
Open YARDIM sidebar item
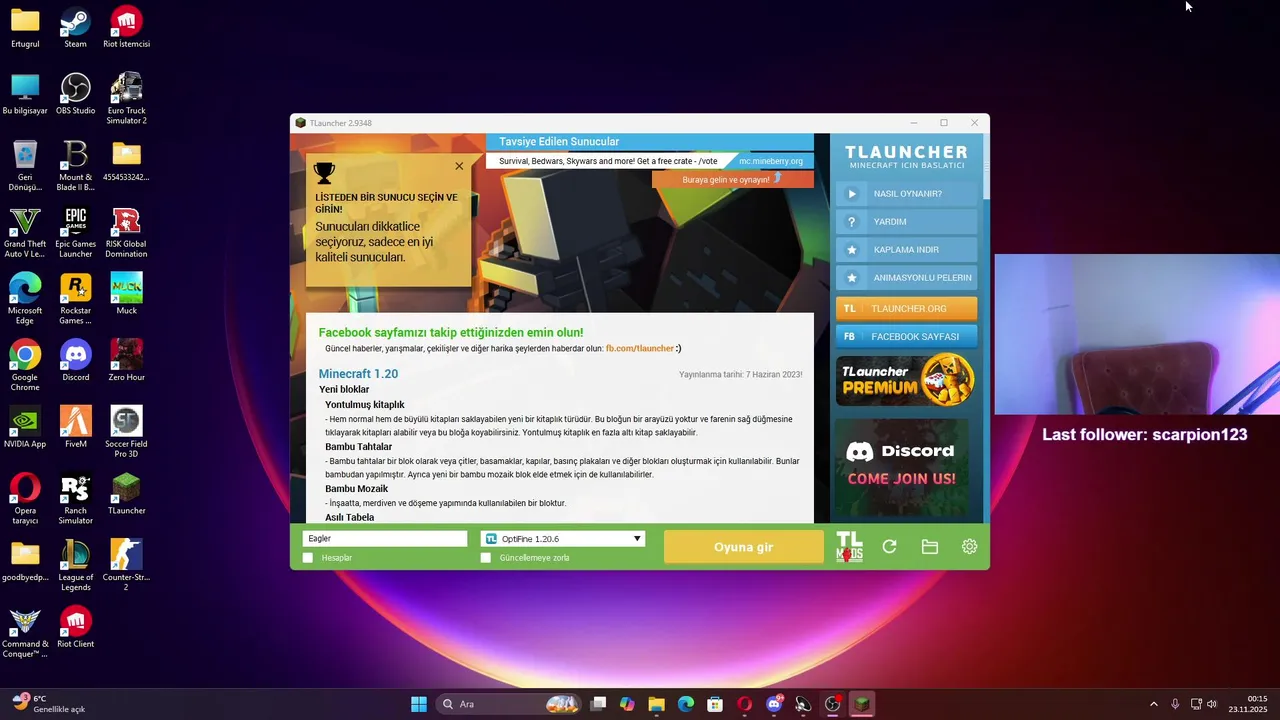click(906, 222)
